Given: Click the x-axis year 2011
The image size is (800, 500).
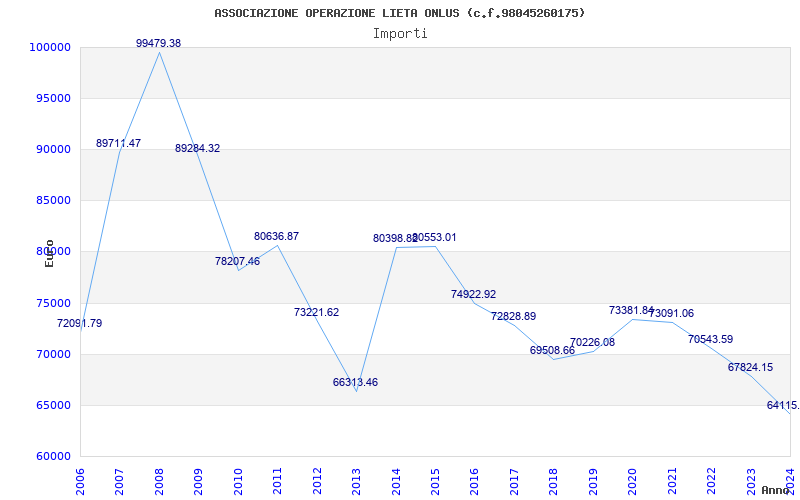Looking at the screenshot, I should coord(278,481).
